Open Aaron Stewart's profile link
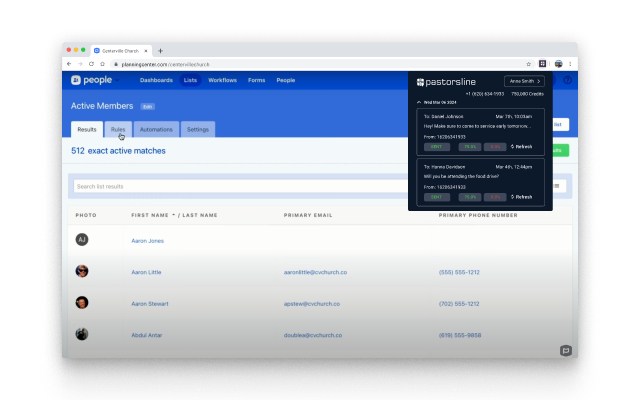640x400 pixels. tap(150, 304)
